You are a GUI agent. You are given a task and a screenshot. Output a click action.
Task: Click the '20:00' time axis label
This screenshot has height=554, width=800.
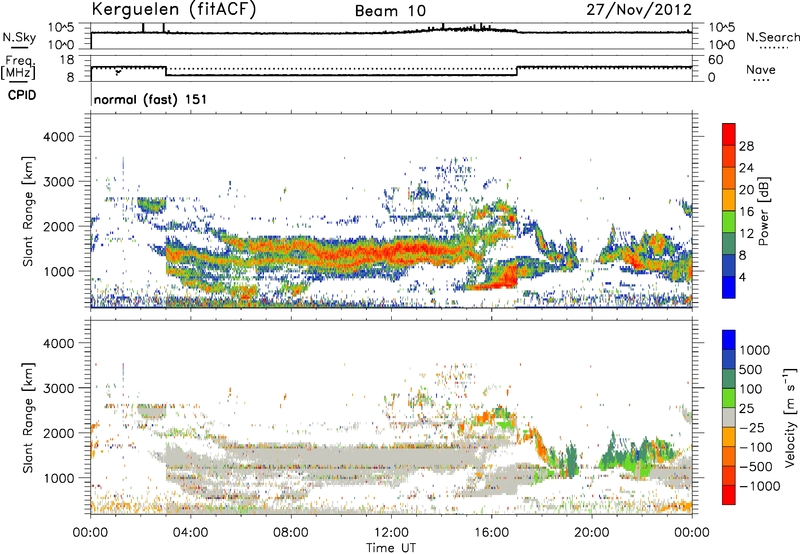tap(592, 533)
